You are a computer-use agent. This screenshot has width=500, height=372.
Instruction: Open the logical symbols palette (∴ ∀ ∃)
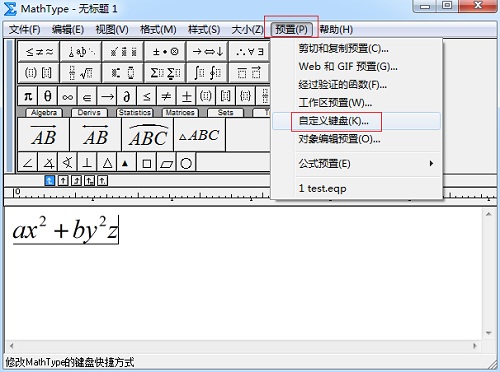(249, 52)
